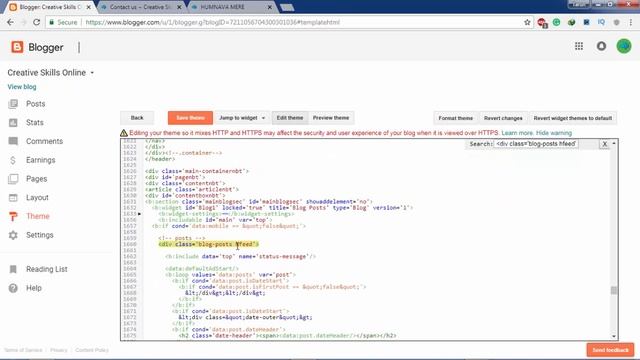640x360 pixels.
Task: Click the Help question mark icon
Action: pos(13,288)
